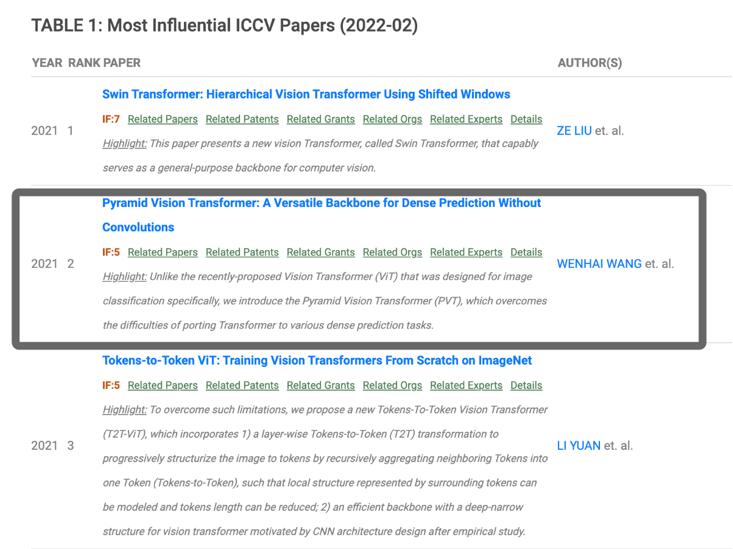Open Tokens-to-Token ViT paper title link
733x549 pixels.
point(317,361)
